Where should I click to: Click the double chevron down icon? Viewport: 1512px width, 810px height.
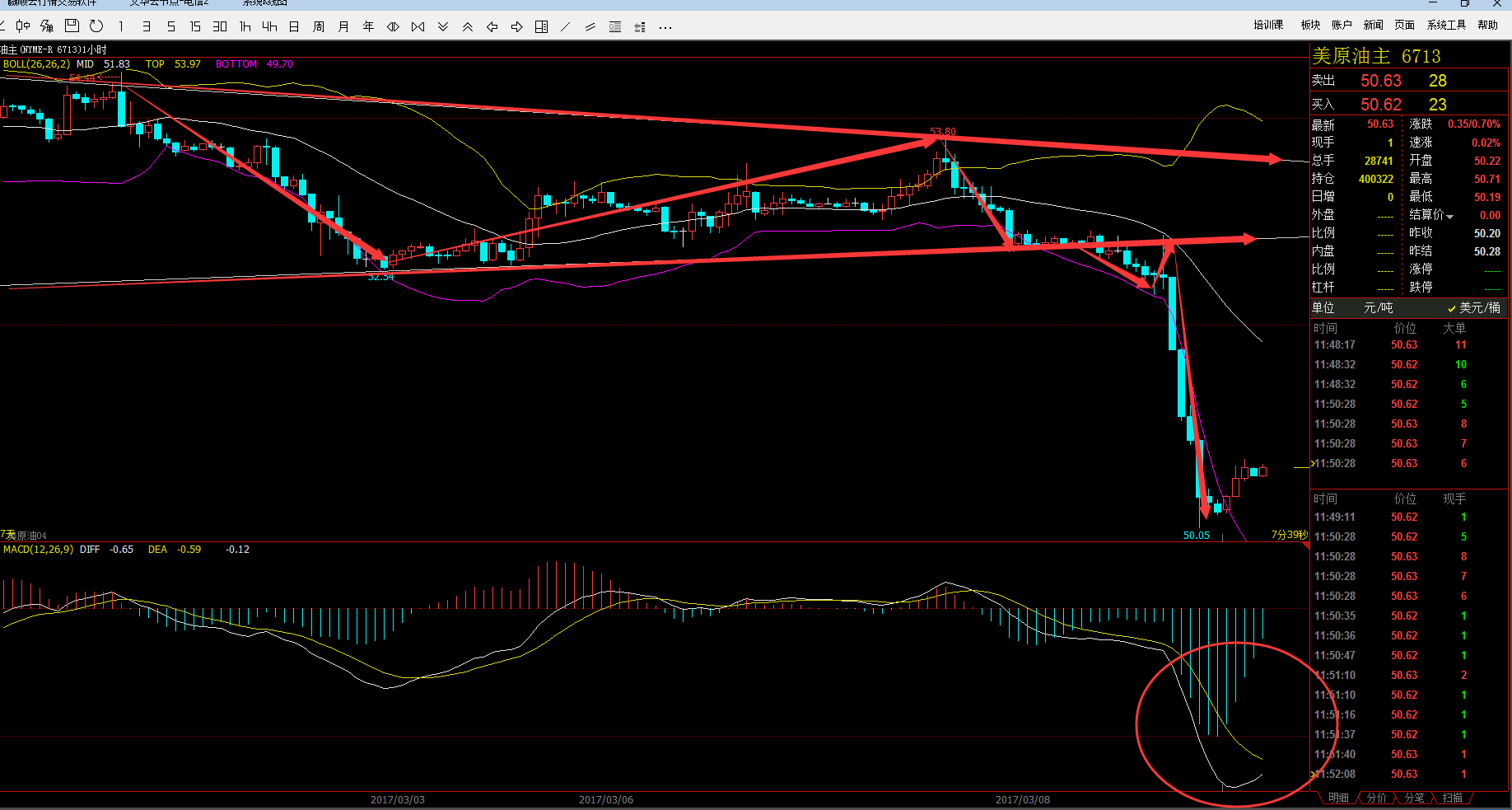point(442,26)
